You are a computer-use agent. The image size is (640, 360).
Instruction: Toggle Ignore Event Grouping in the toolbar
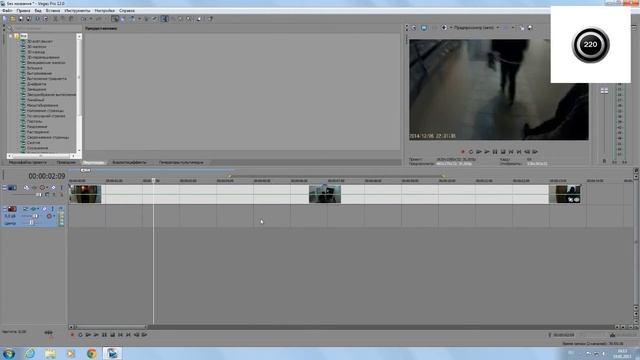click(155, 19)
